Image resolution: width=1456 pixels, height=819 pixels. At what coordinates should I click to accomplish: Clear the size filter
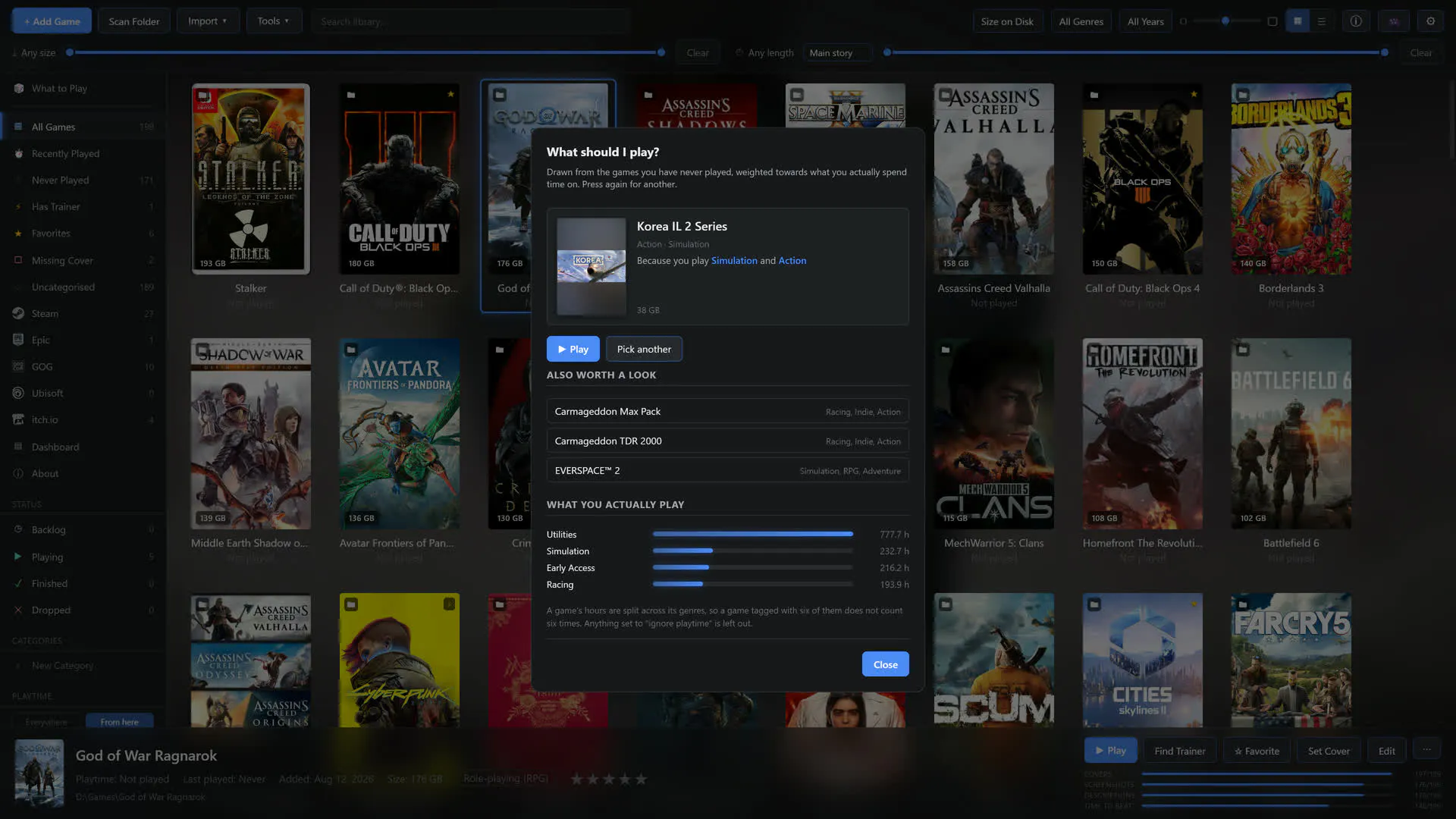[698, 52]
